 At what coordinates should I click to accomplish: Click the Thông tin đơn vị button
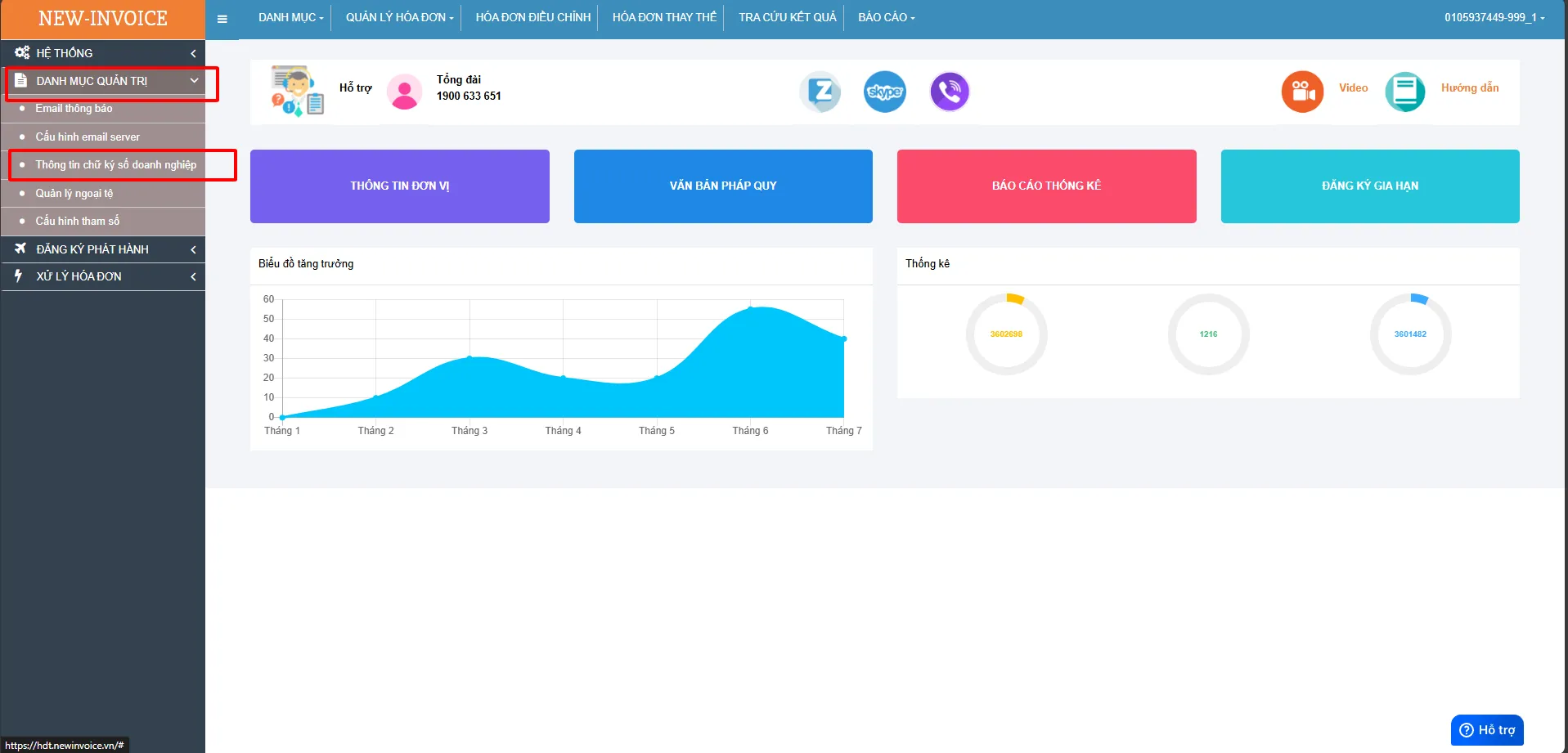(x=400, y=186)
